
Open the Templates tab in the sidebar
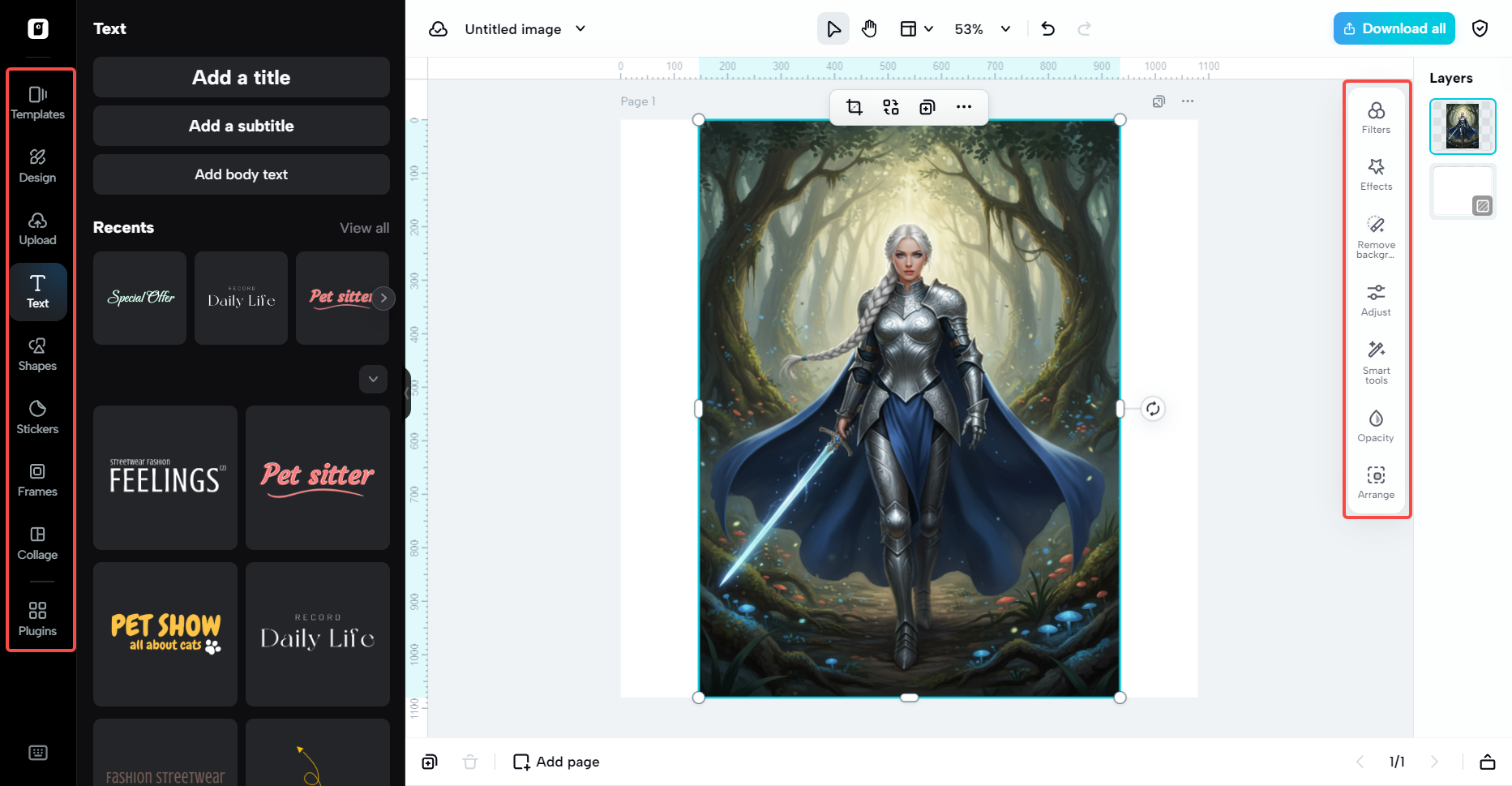click(x=37, y=103)
